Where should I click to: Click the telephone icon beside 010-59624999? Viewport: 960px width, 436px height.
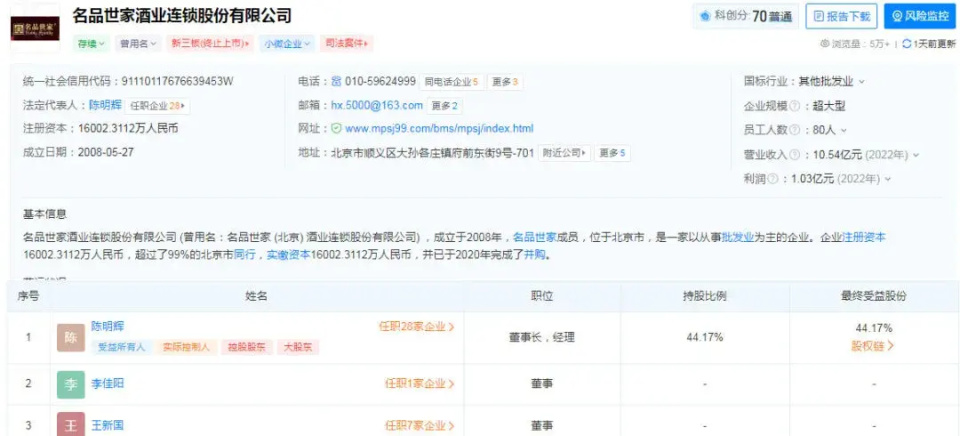(336, 81)
